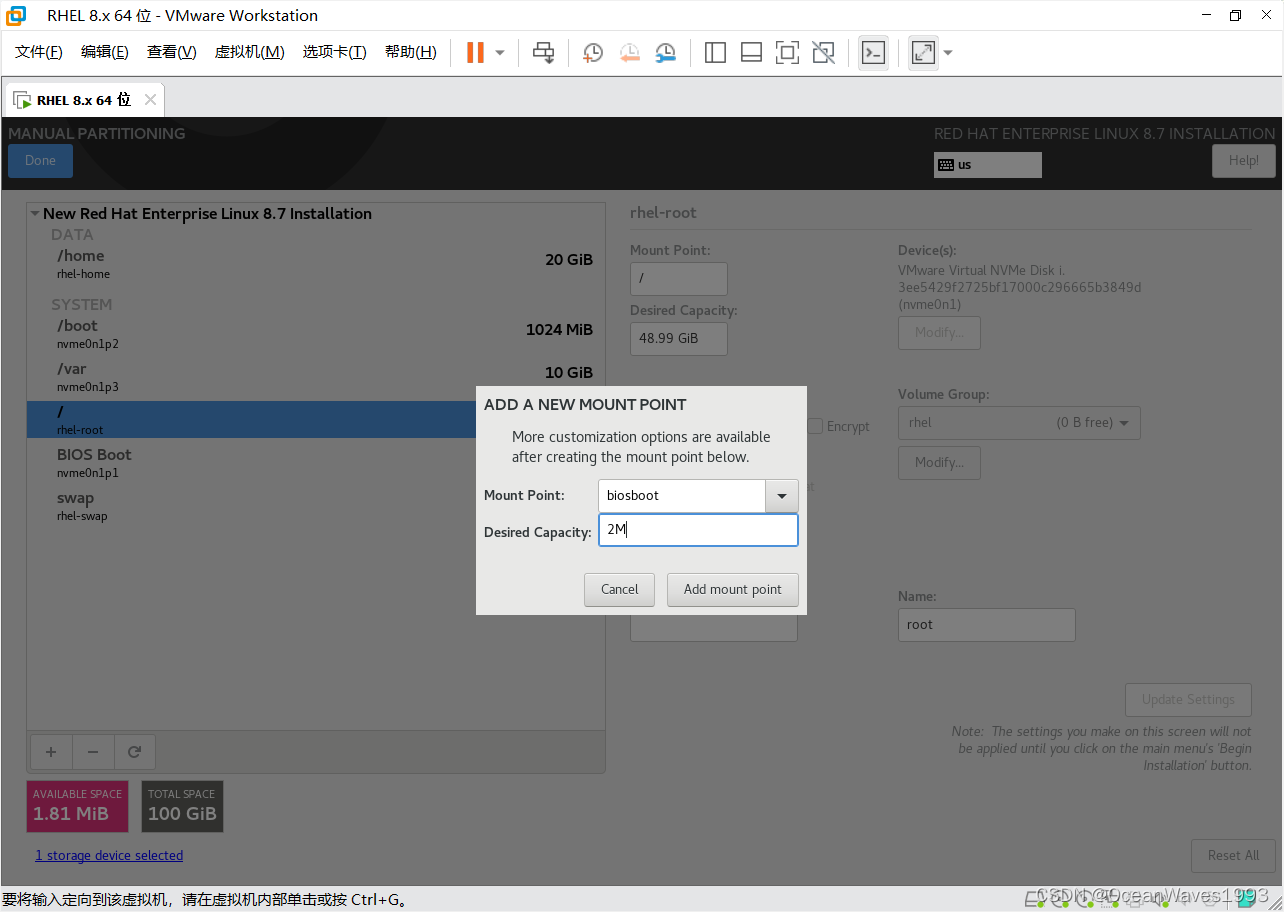This screenshot has width=1284, height=912.
Task: Click the Update Settings button
Action: (x=1188, y=700)
